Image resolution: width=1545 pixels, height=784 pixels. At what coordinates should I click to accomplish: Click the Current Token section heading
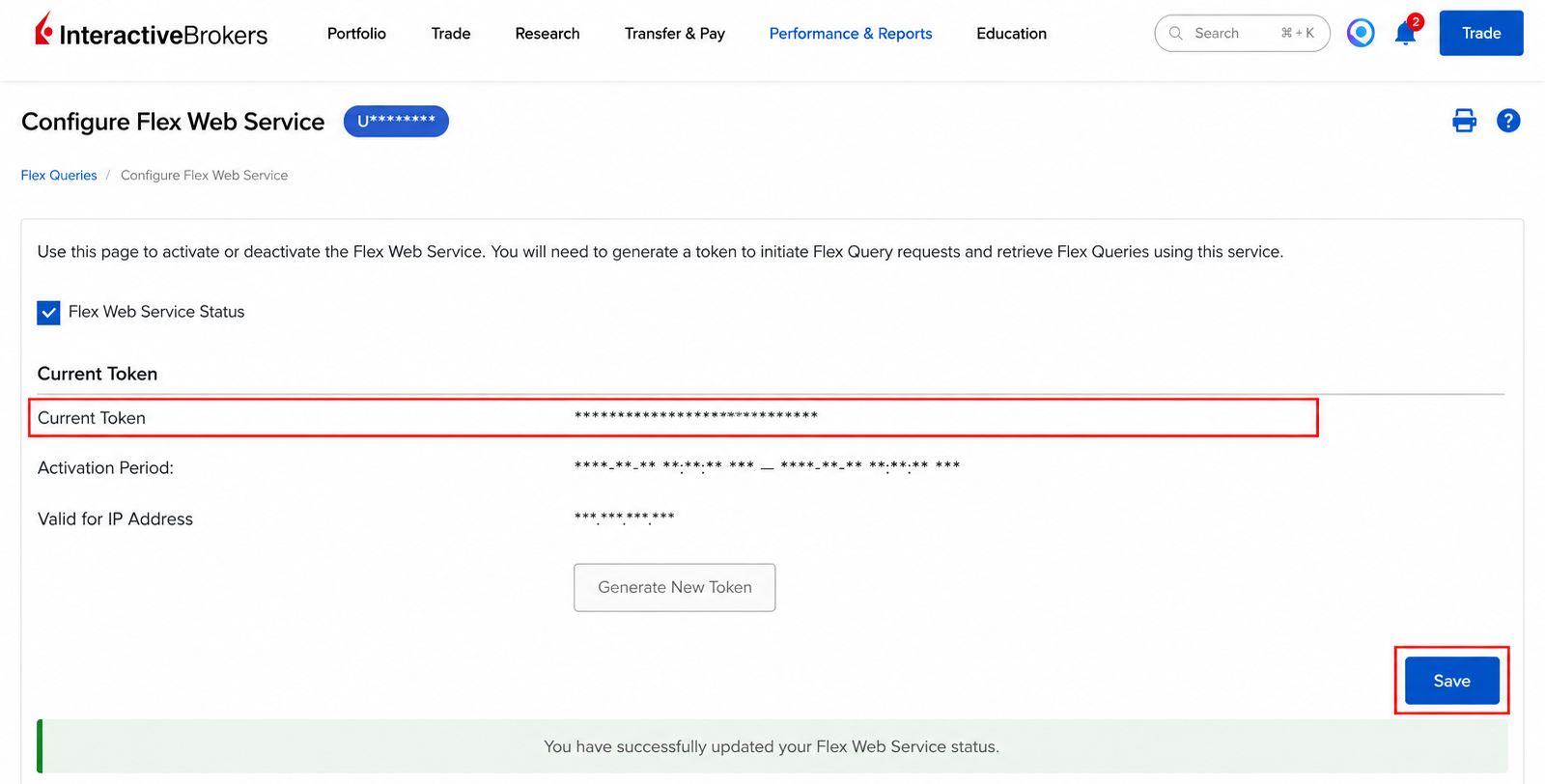[x=98, y=374]
